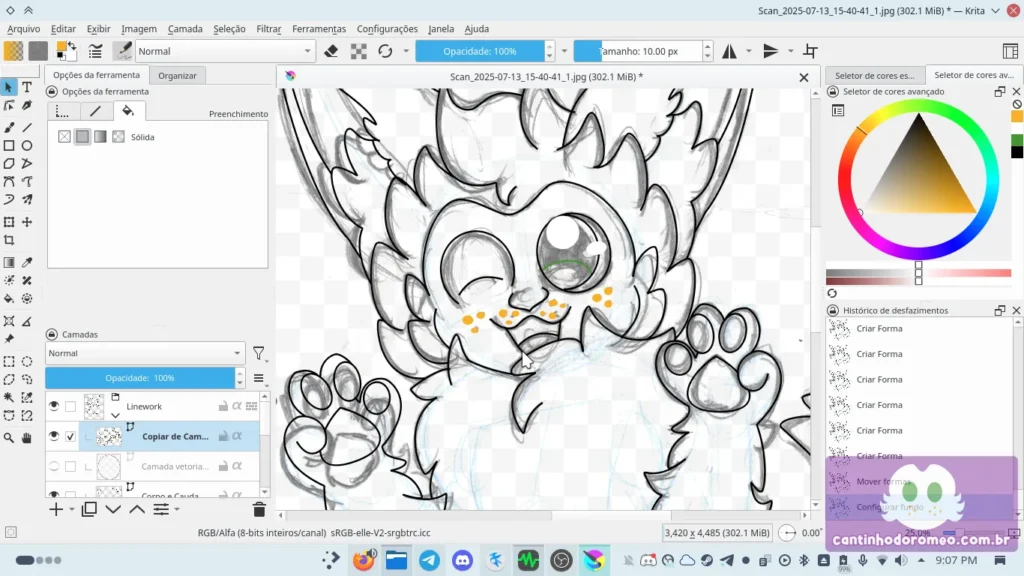Viewport: 1024px width, 576px height.
Task: Open the layers panel options menu
Action: point(259,378)
